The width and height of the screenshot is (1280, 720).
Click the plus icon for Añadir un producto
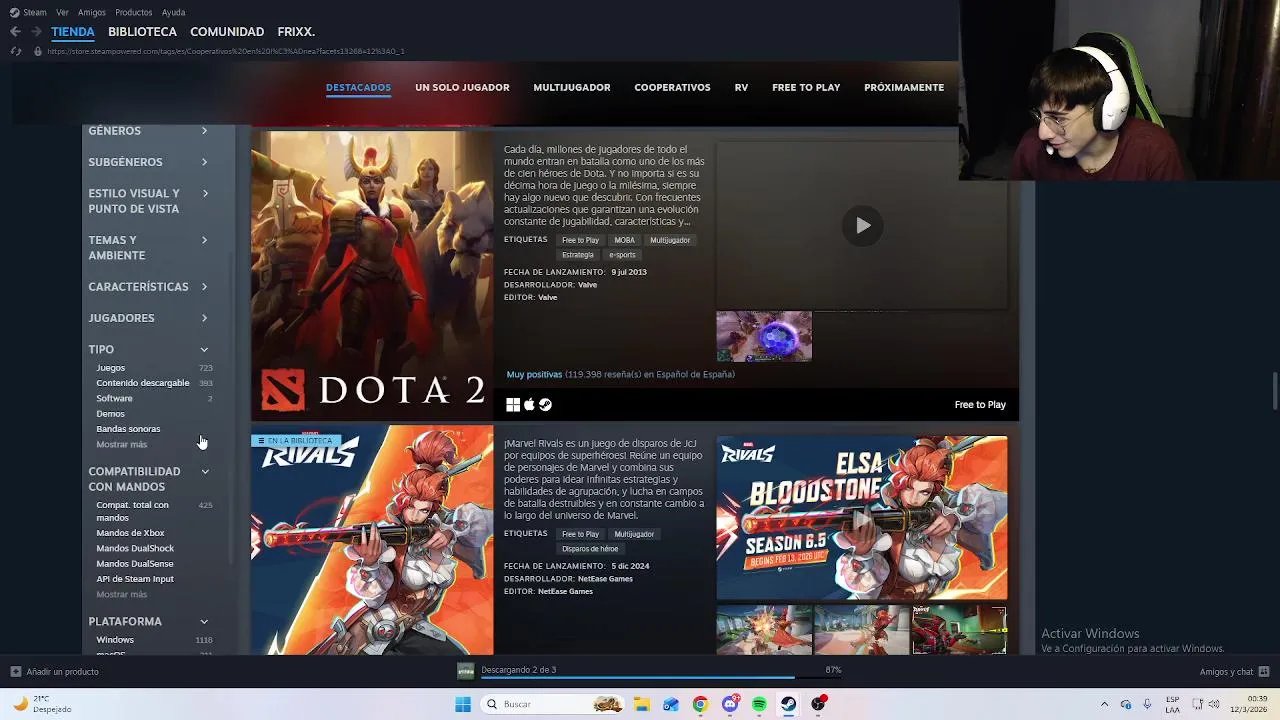(15, 672)
